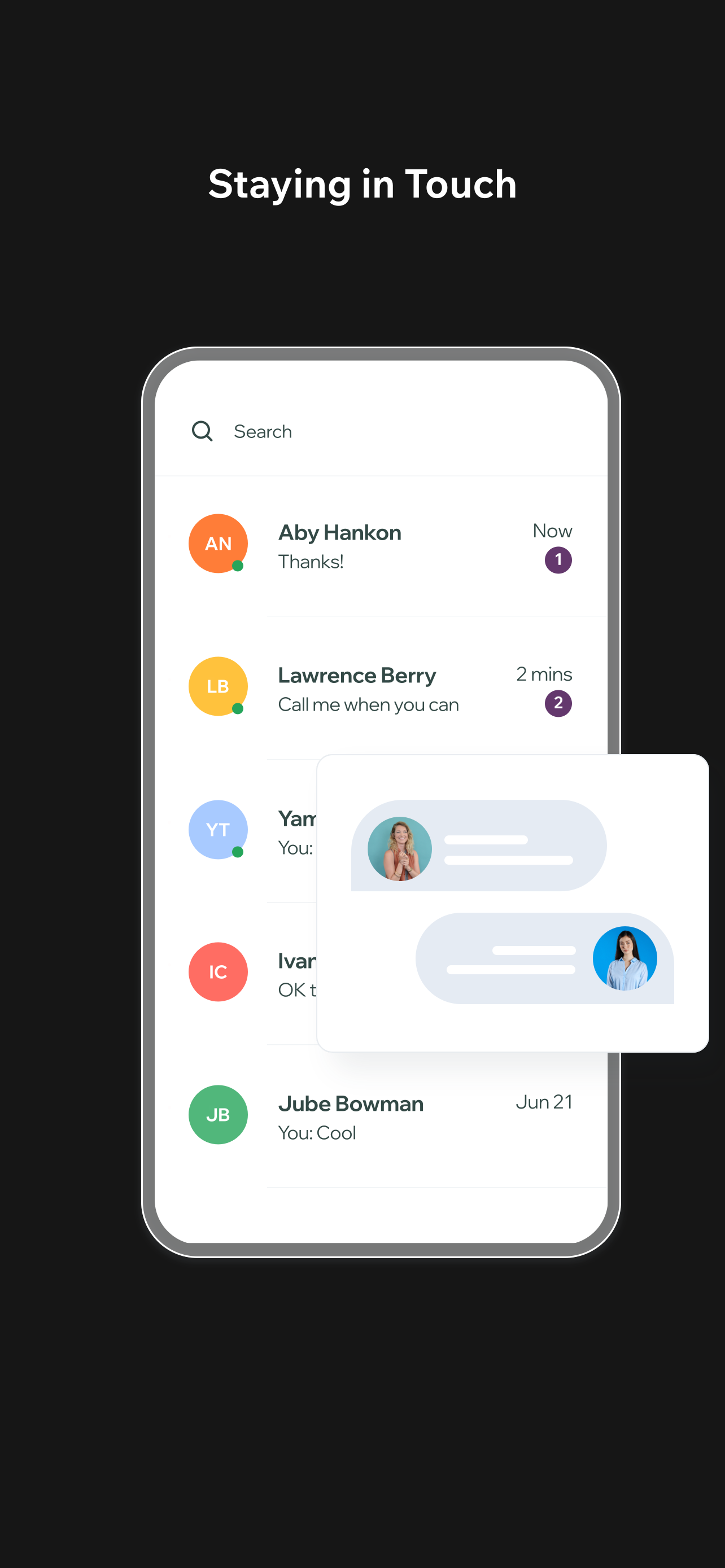Click the blonde woman's profile photo in the chat bubble

pyautogui.click(x=399, y=848)
